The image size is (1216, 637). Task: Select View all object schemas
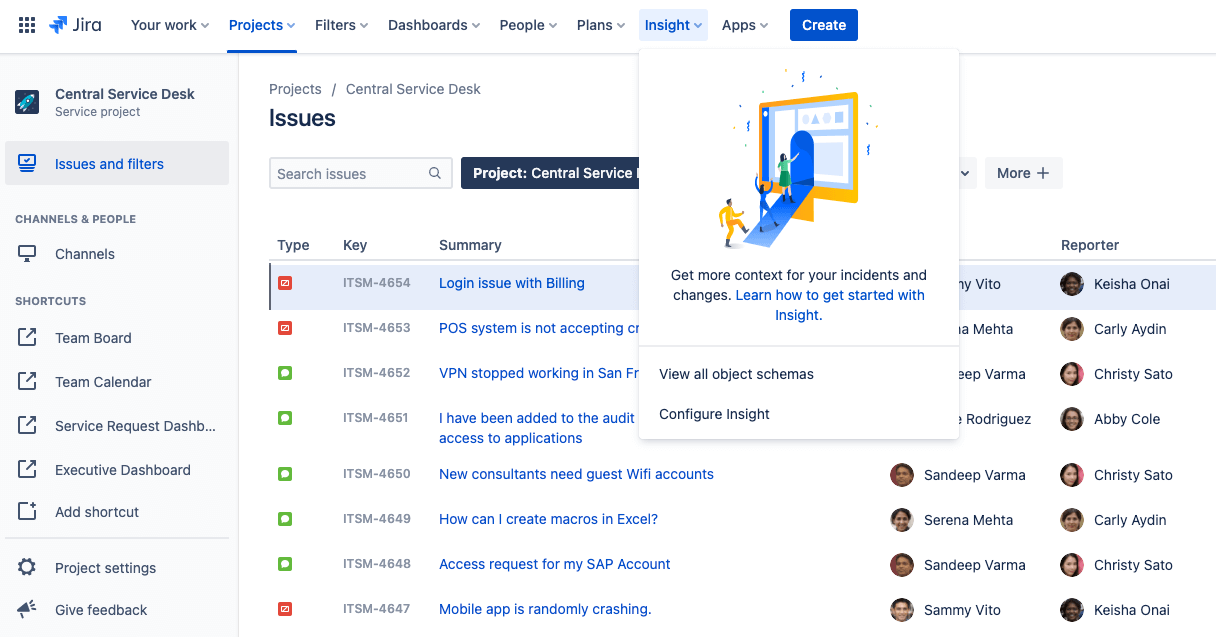[736, 373]
